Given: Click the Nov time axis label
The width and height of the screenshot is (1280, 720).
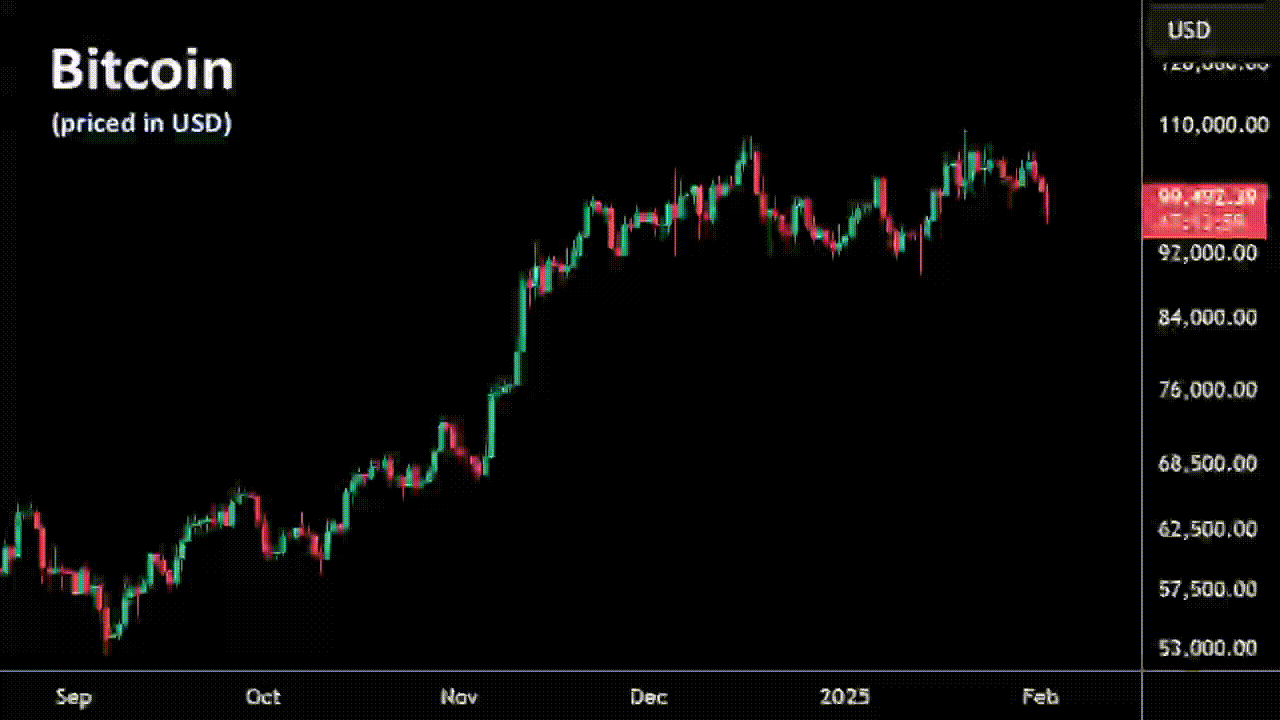Looking at the screenshot, I should point(460,697).
